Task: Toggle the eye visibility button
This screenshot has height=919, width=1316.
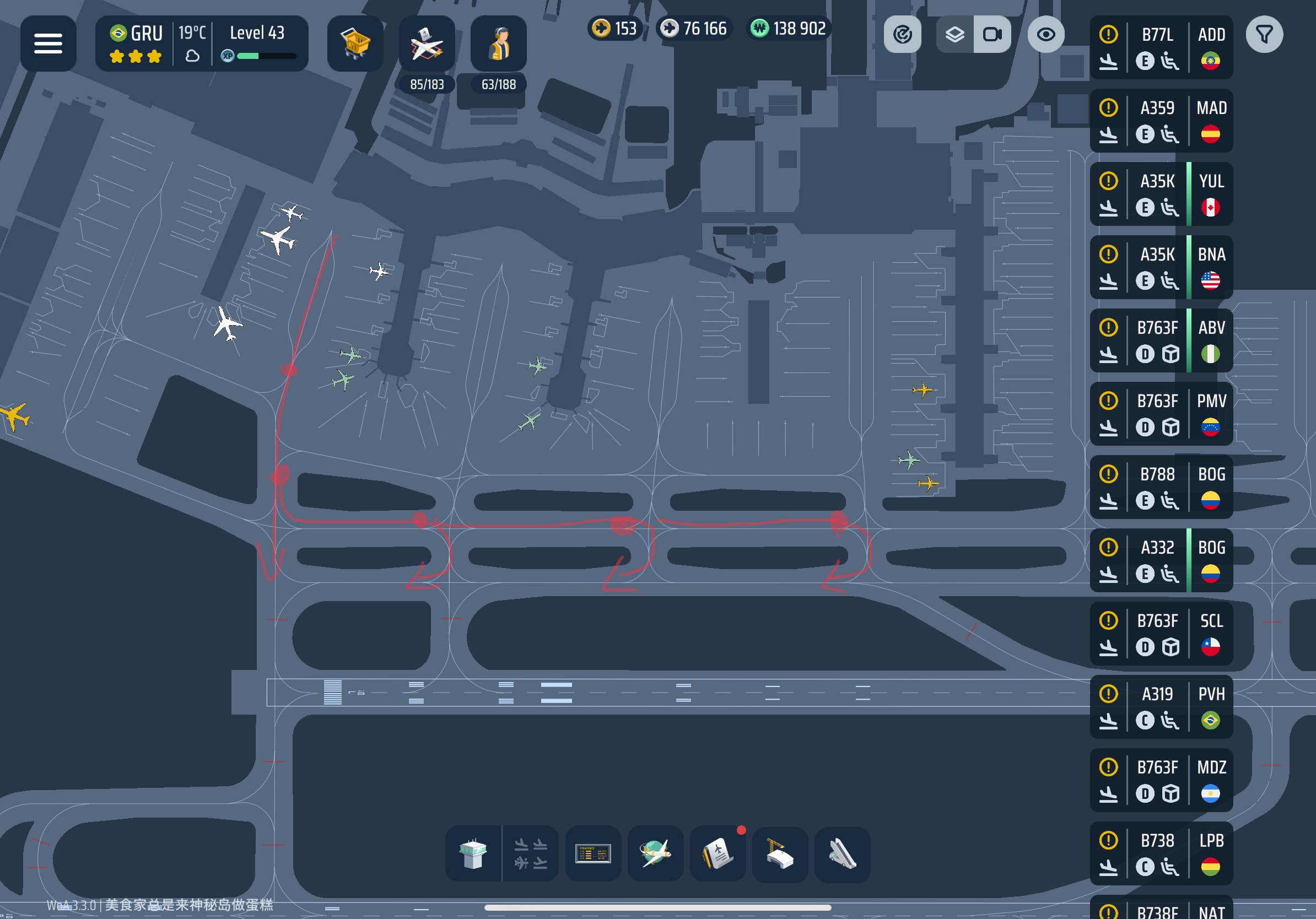Action: point(1045,34)
